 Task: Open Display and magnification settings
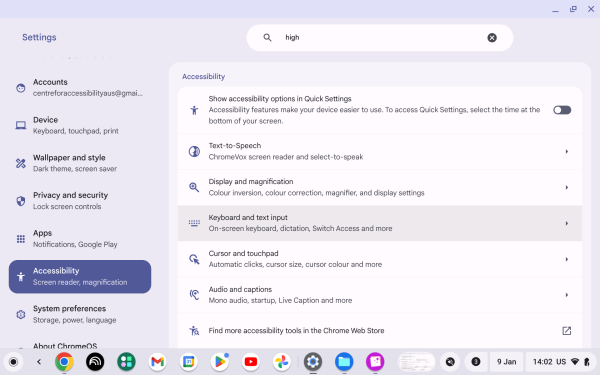(380, 188)
